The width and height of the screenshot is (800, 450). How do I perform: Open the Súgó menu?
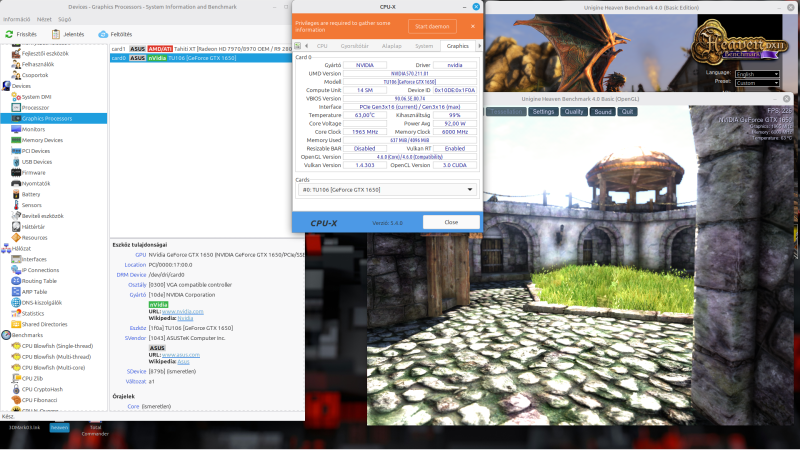[64, 19]
